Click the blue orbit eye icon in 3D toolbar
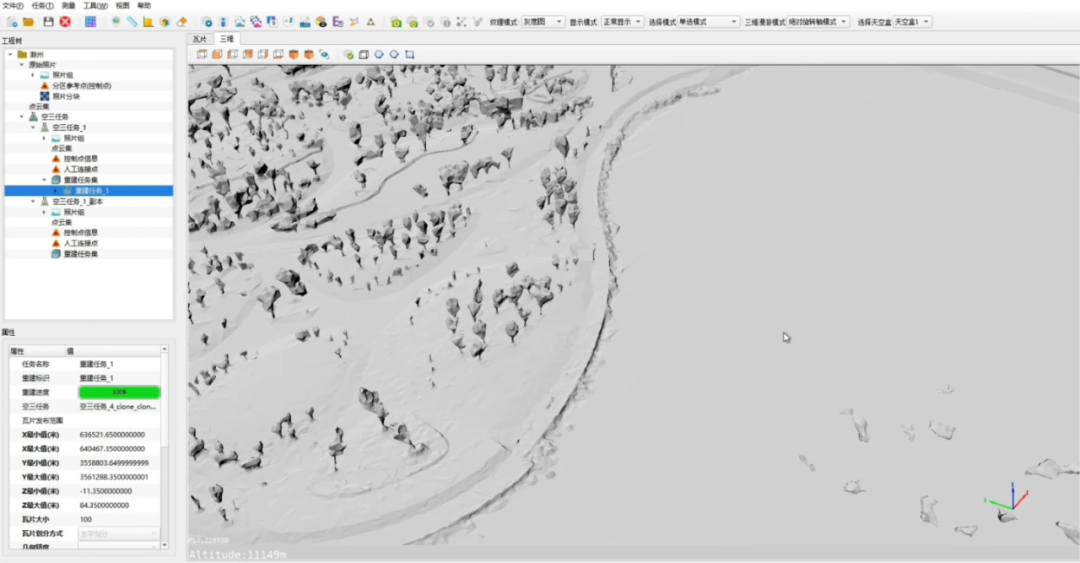Image resolution: width=1080 pixels, height=563 pixels. click(x=324, y=54)
